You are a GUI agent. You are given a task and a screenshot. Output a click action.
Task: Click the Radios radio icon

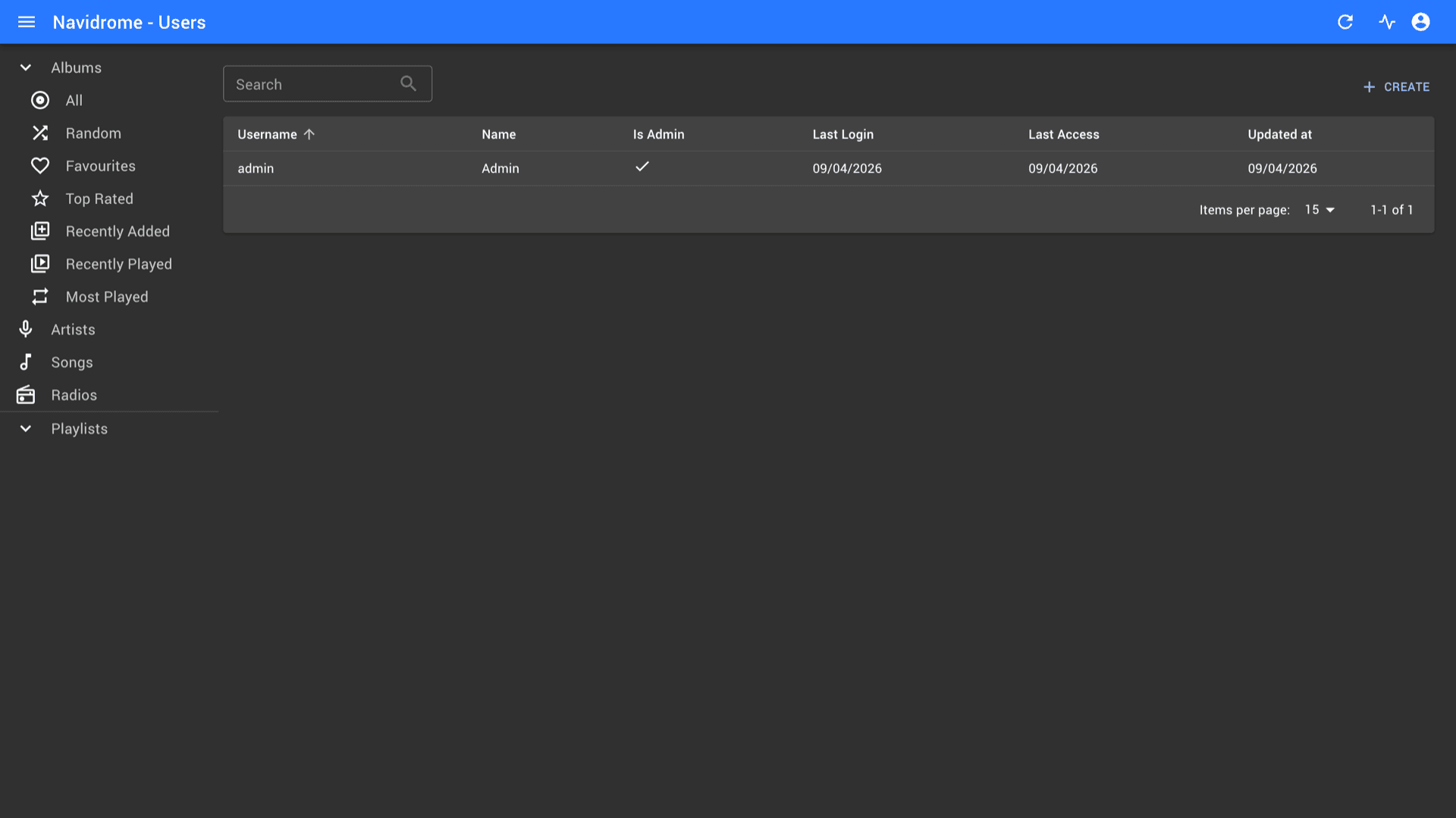tap(26, 395)
